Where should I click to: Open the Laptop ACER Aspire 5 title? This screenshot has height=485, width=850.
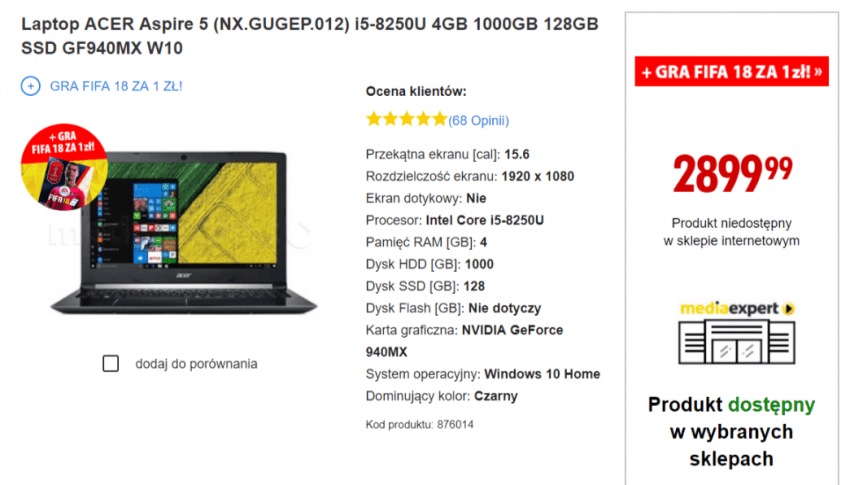pos(310,36)
